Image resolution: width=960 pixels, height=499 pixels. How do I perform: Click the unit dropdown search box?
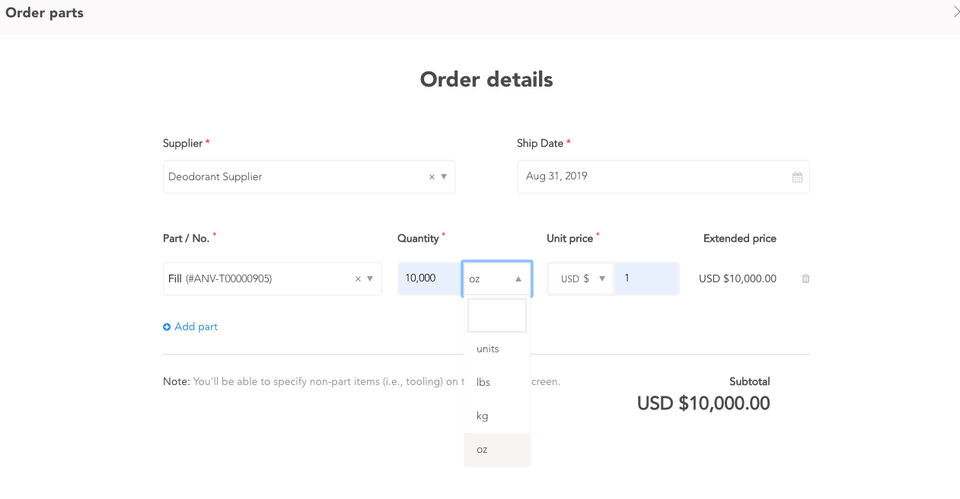497,315
